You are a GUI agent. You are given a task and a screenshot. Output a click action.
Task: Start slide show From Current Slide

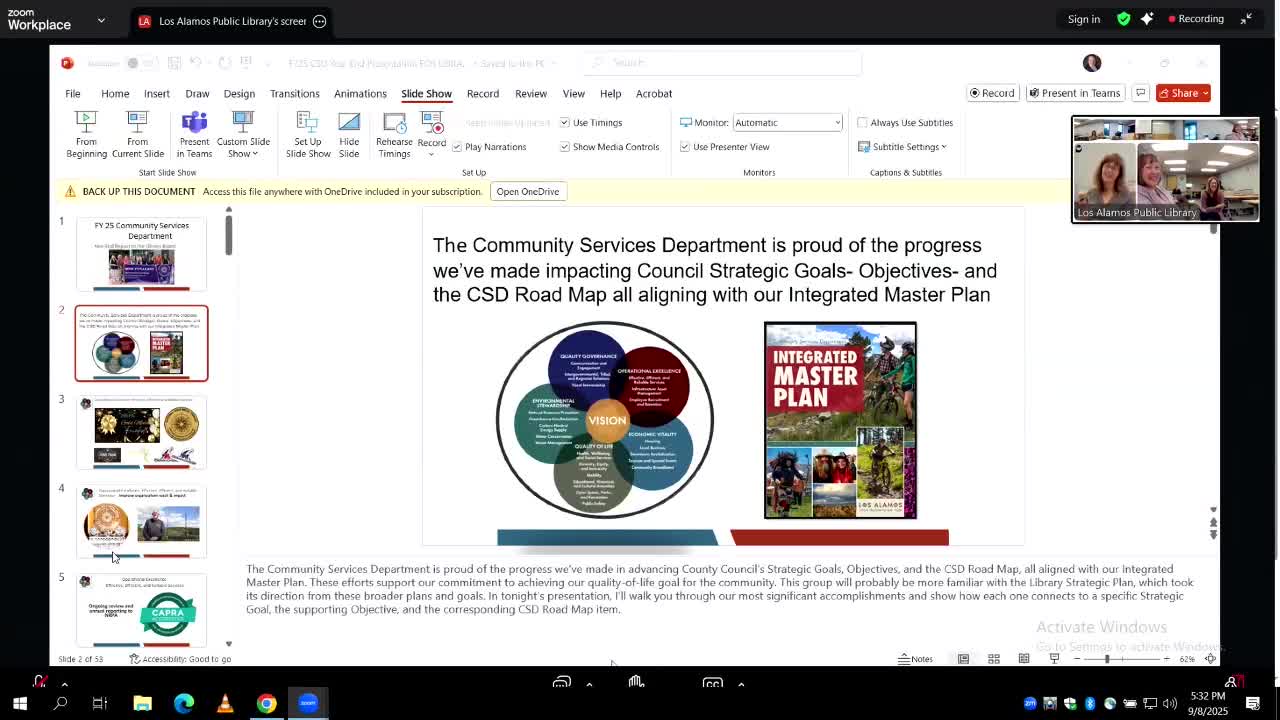[138, 134]
